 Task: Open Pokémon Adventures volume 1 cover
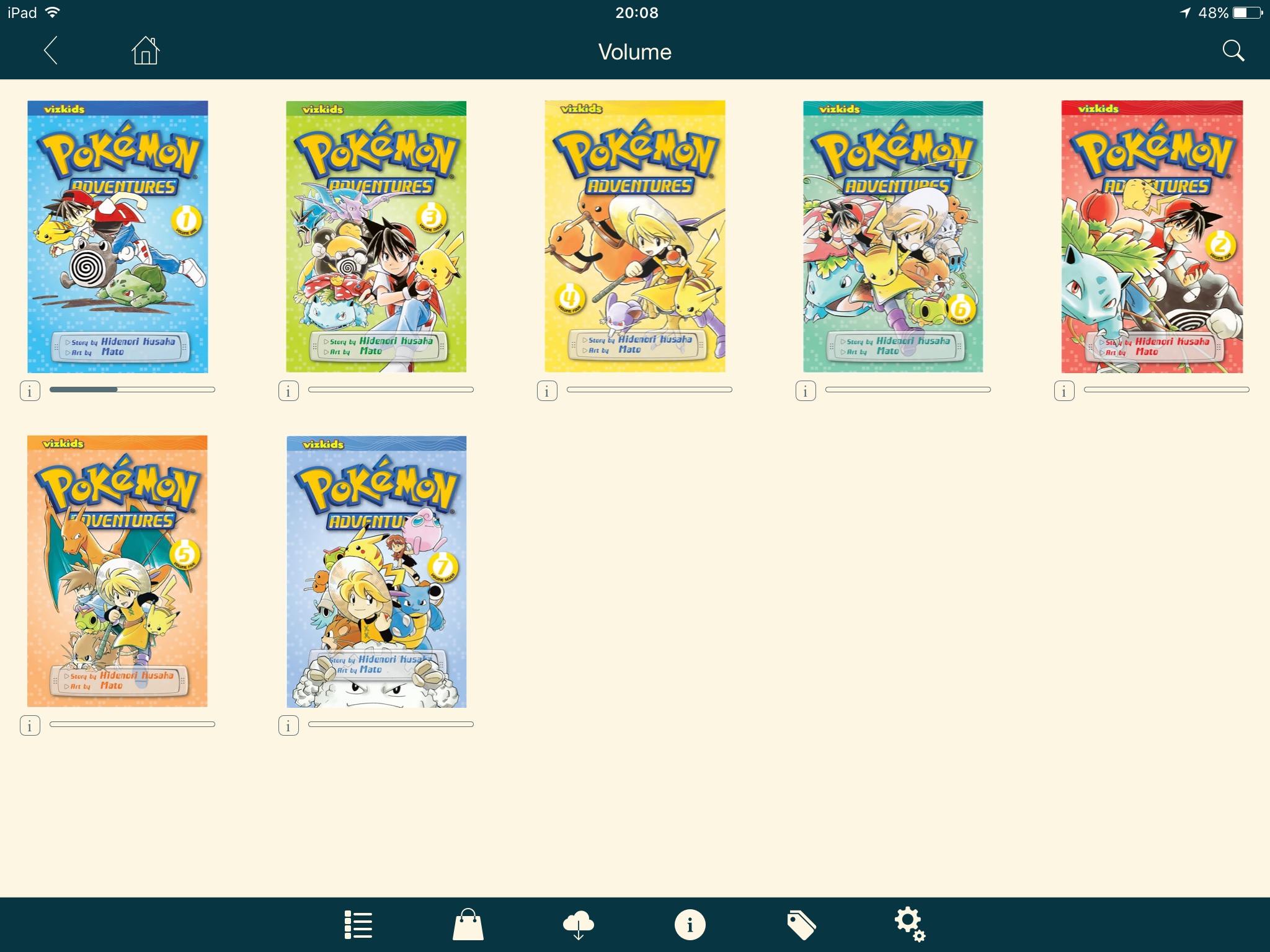[118, 237]
